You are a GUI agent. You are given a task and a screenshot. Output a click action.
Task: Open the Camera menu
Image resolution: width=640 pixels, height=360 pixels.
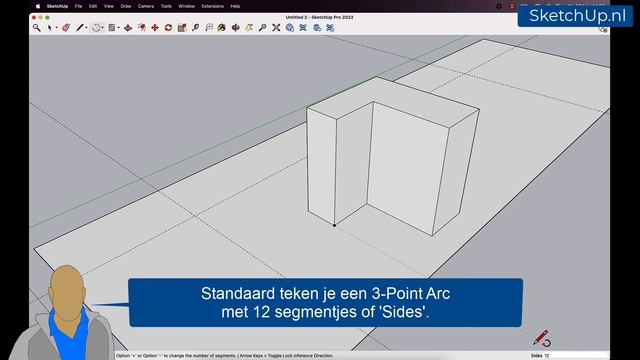pyautogui.click(x=146, y=6)
